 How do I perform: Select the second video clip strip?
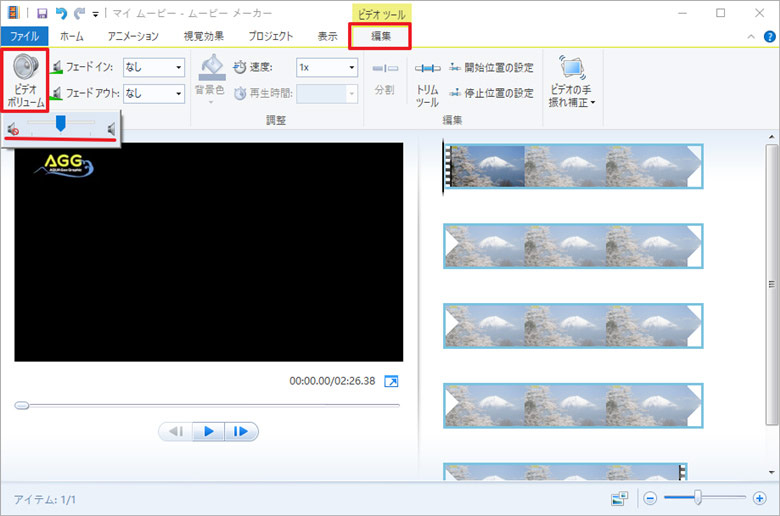[573, 245]
